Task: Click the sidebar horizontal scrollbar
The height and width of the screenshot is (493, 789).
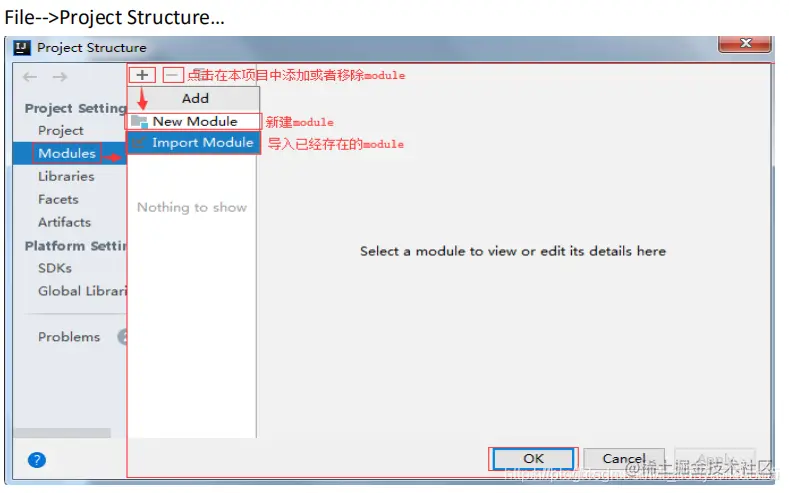Action: 62,433
